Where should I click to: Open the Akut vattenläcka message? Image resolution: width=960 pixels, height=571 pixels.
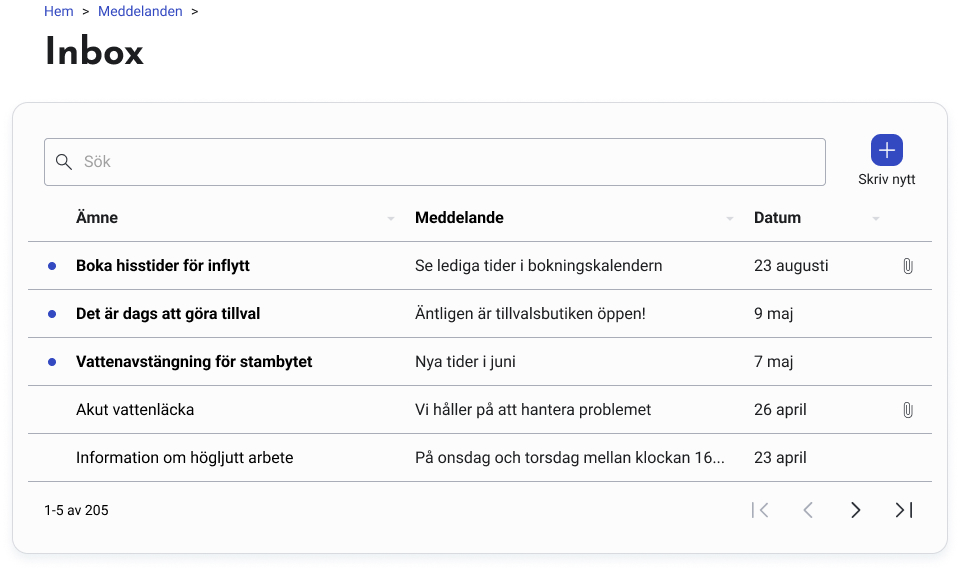click(135, 410)
